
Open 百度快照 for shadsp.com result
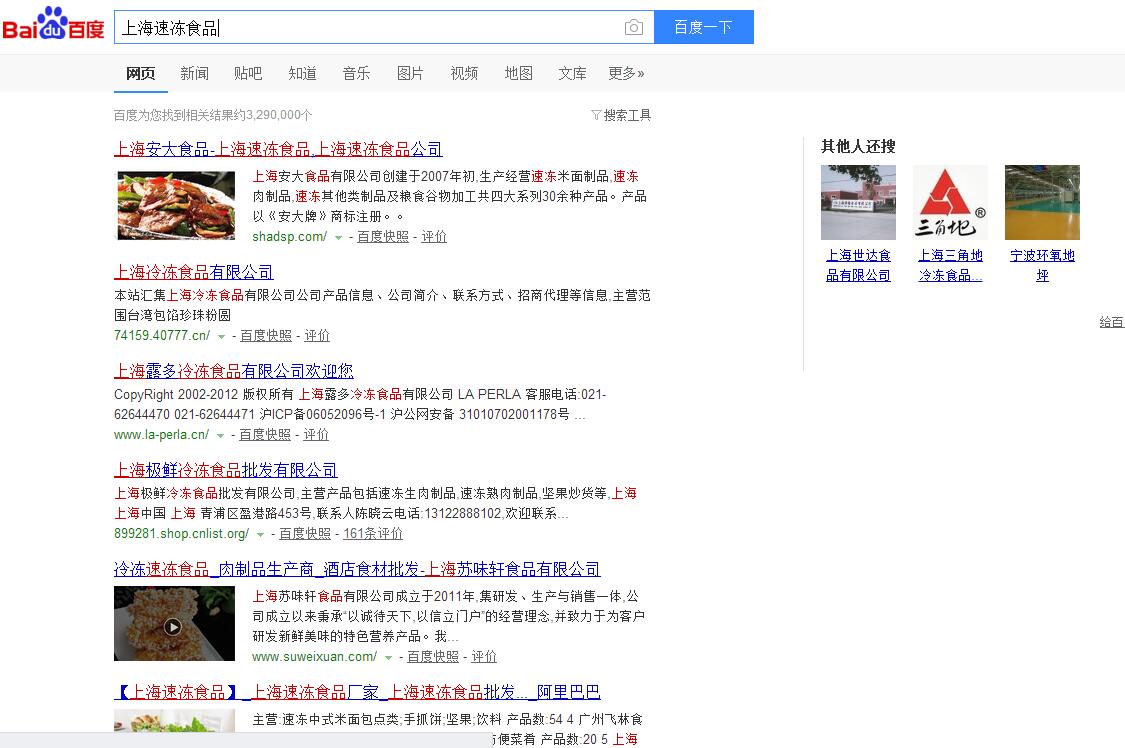click(383, 237)
